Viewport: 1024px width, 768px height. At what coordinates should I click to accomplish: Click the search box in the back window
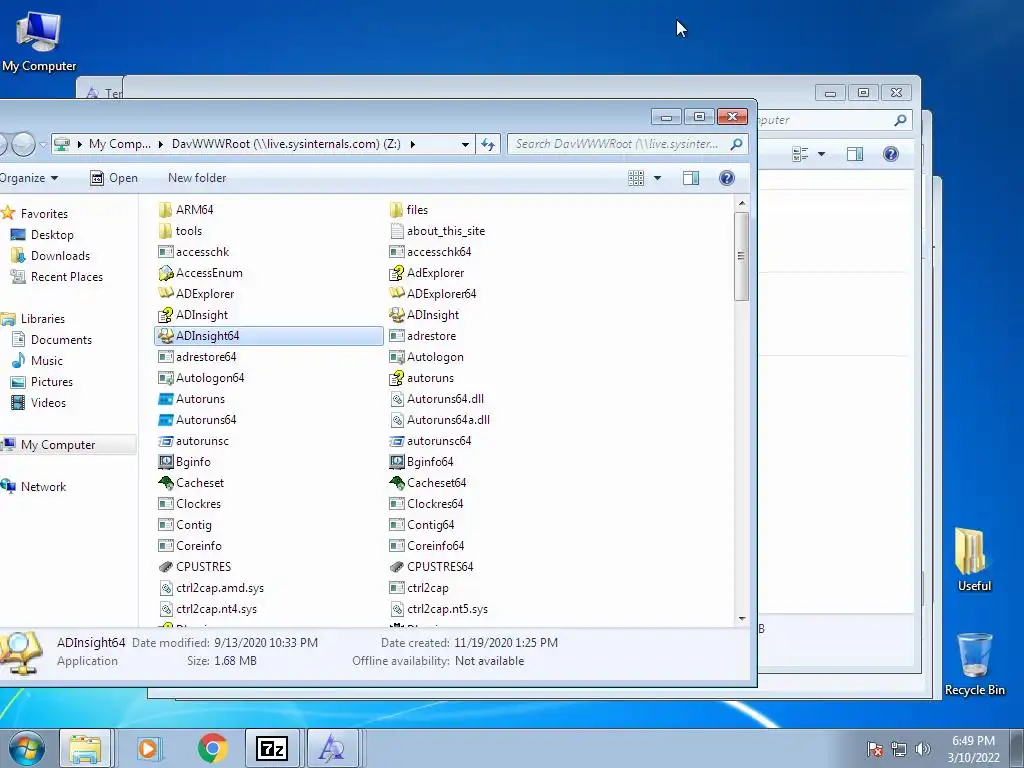point(833,120)
